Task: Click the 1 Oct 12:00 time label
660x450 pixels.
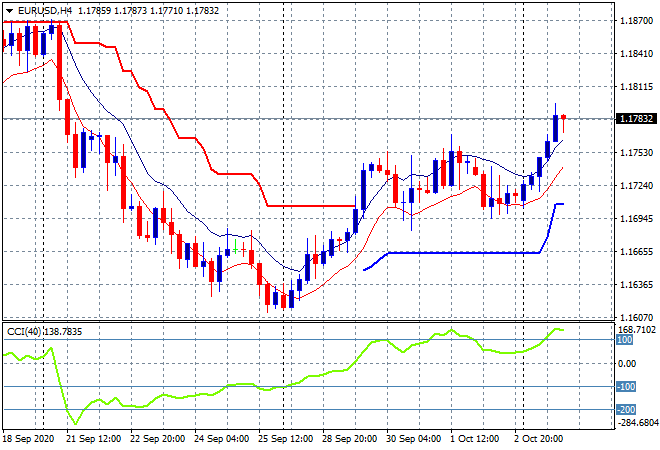Action: point(474,439)
